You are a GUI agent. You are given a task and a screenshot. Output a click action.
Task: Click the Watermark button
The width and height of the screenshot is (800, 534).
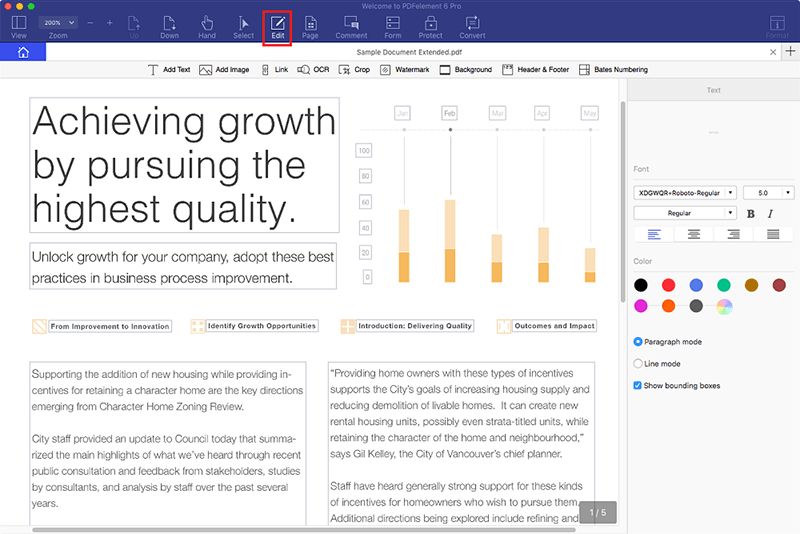coord(404,70)
